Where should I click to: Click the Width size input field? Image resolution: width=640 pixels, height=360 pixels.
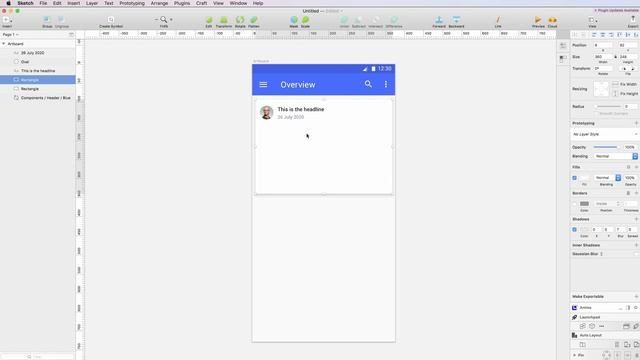(x=603, y=57)
